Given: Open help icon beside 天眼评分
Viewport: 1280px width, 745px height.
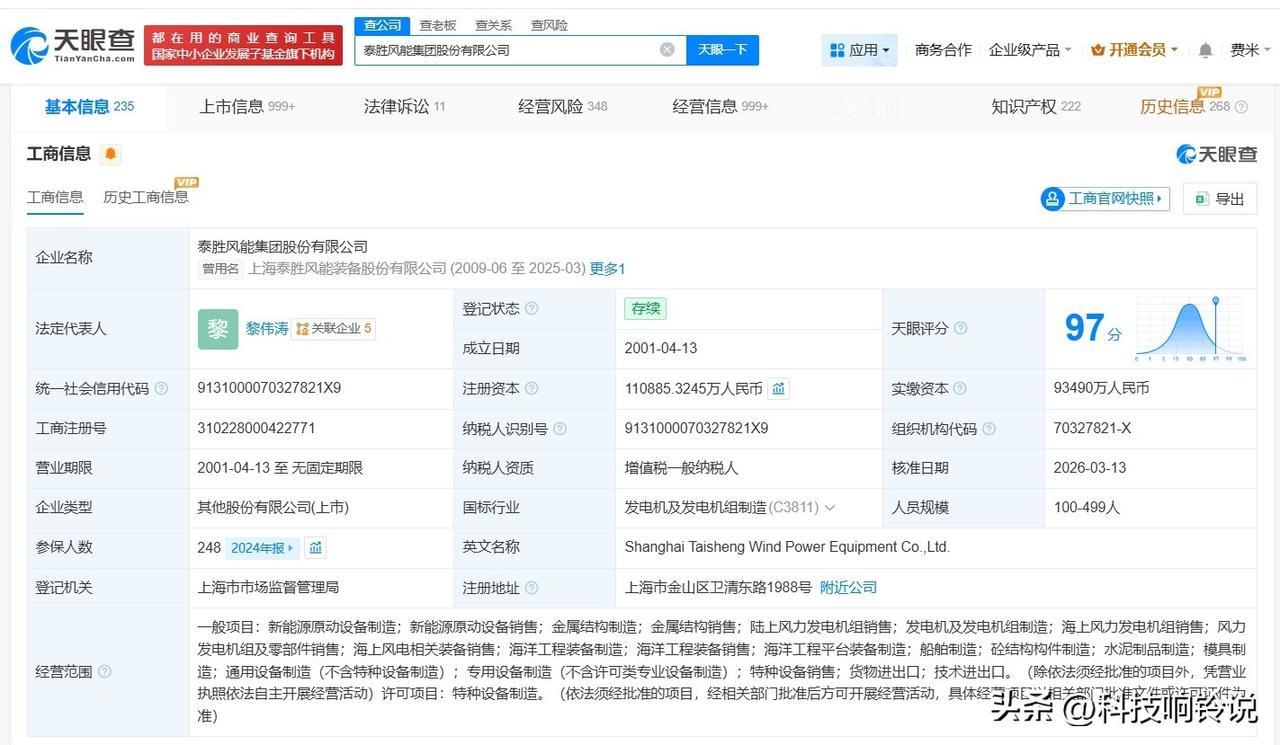Looking at the screenshot, I should [x=960, y=329].
